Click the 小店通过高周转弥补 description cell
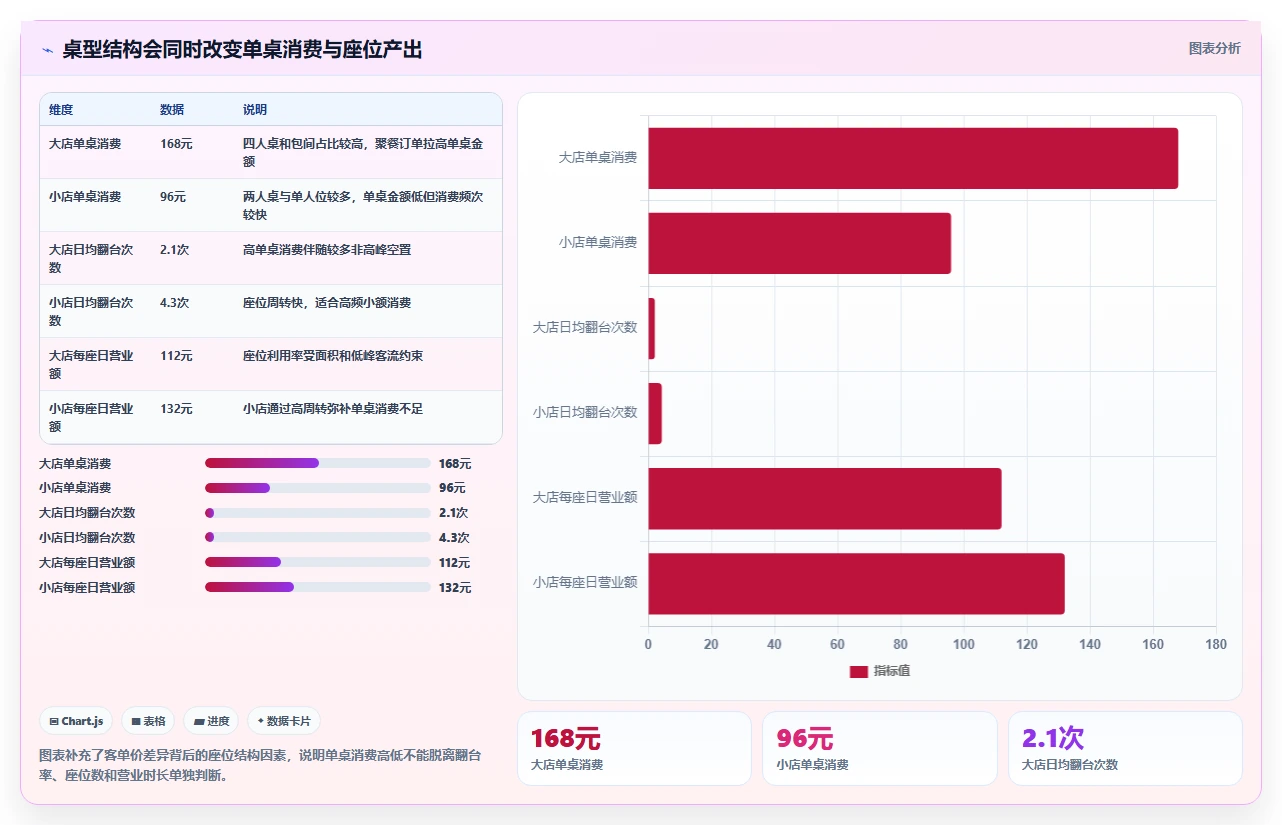 point(333,408)
